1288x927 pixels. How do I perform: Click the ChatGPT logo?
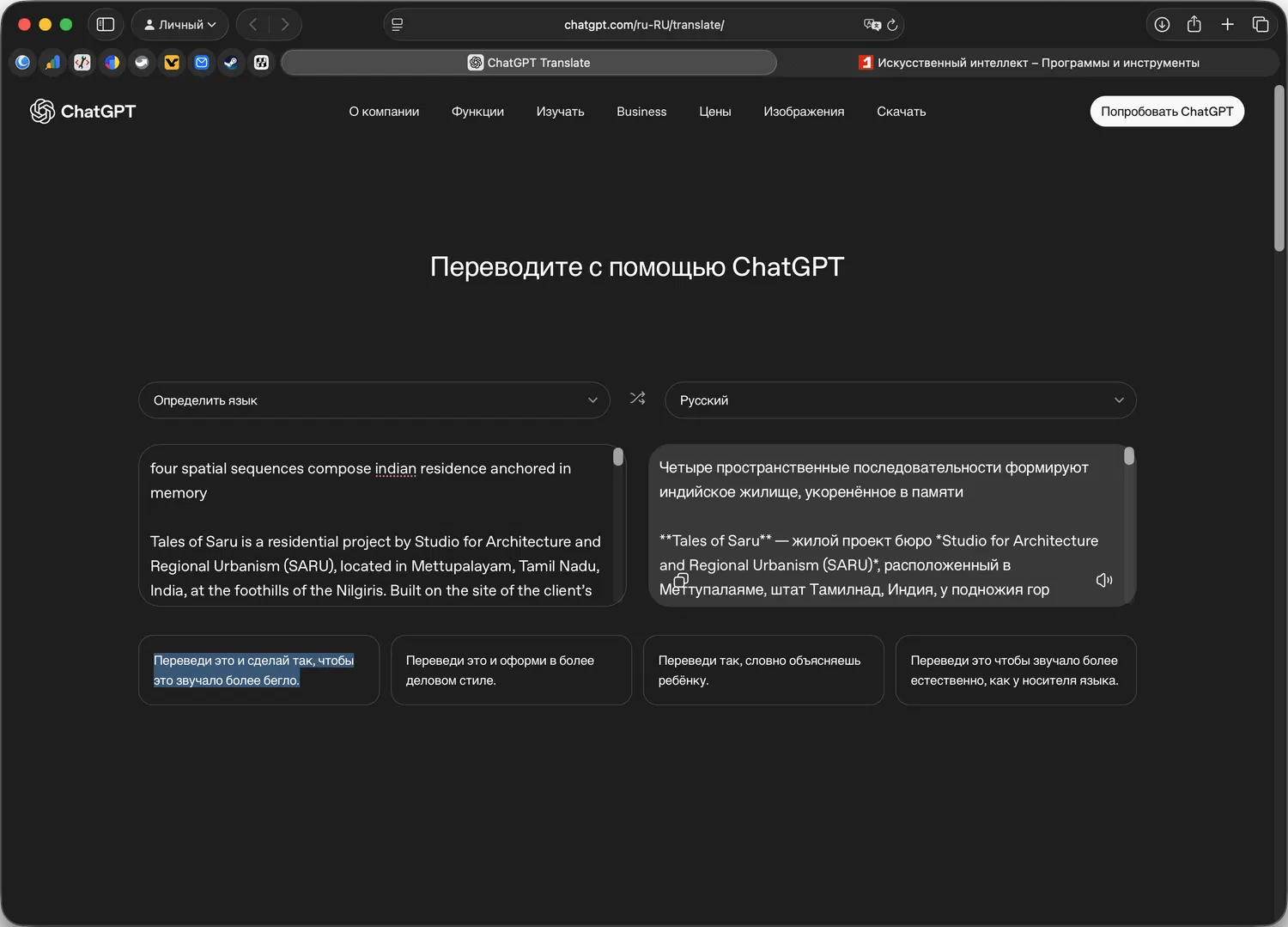(82, 111)
